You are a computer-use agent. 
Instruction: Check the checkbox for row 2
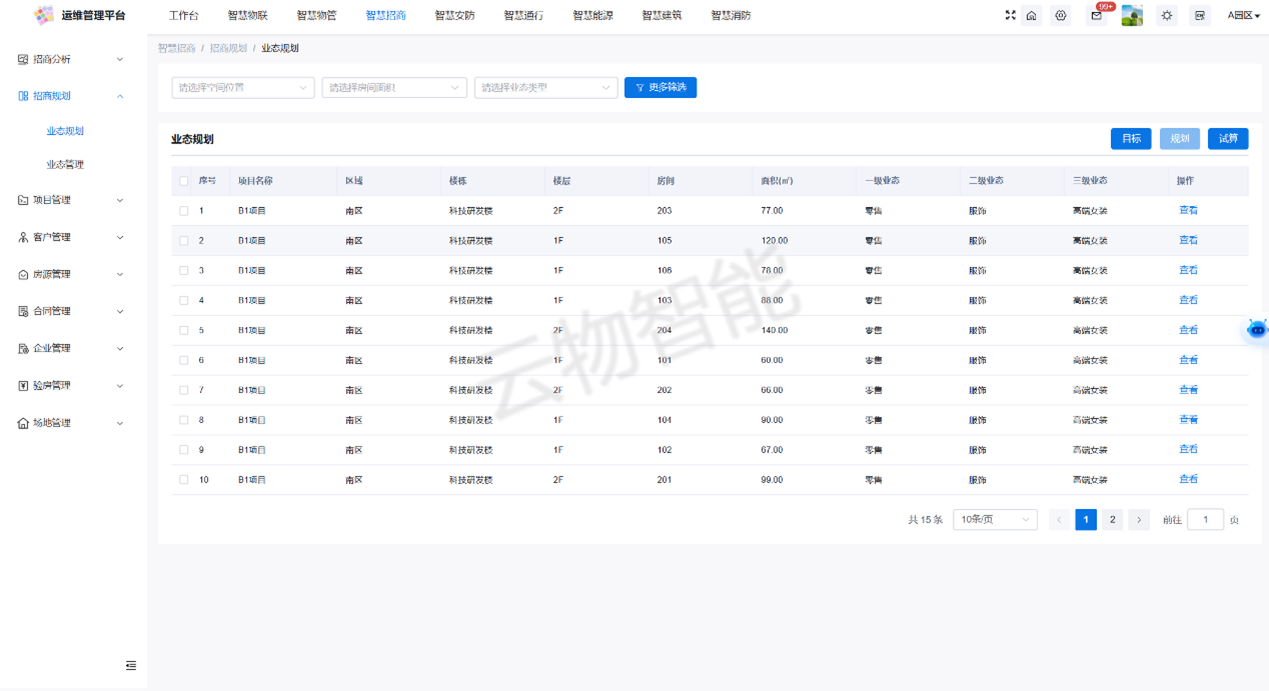184,241
